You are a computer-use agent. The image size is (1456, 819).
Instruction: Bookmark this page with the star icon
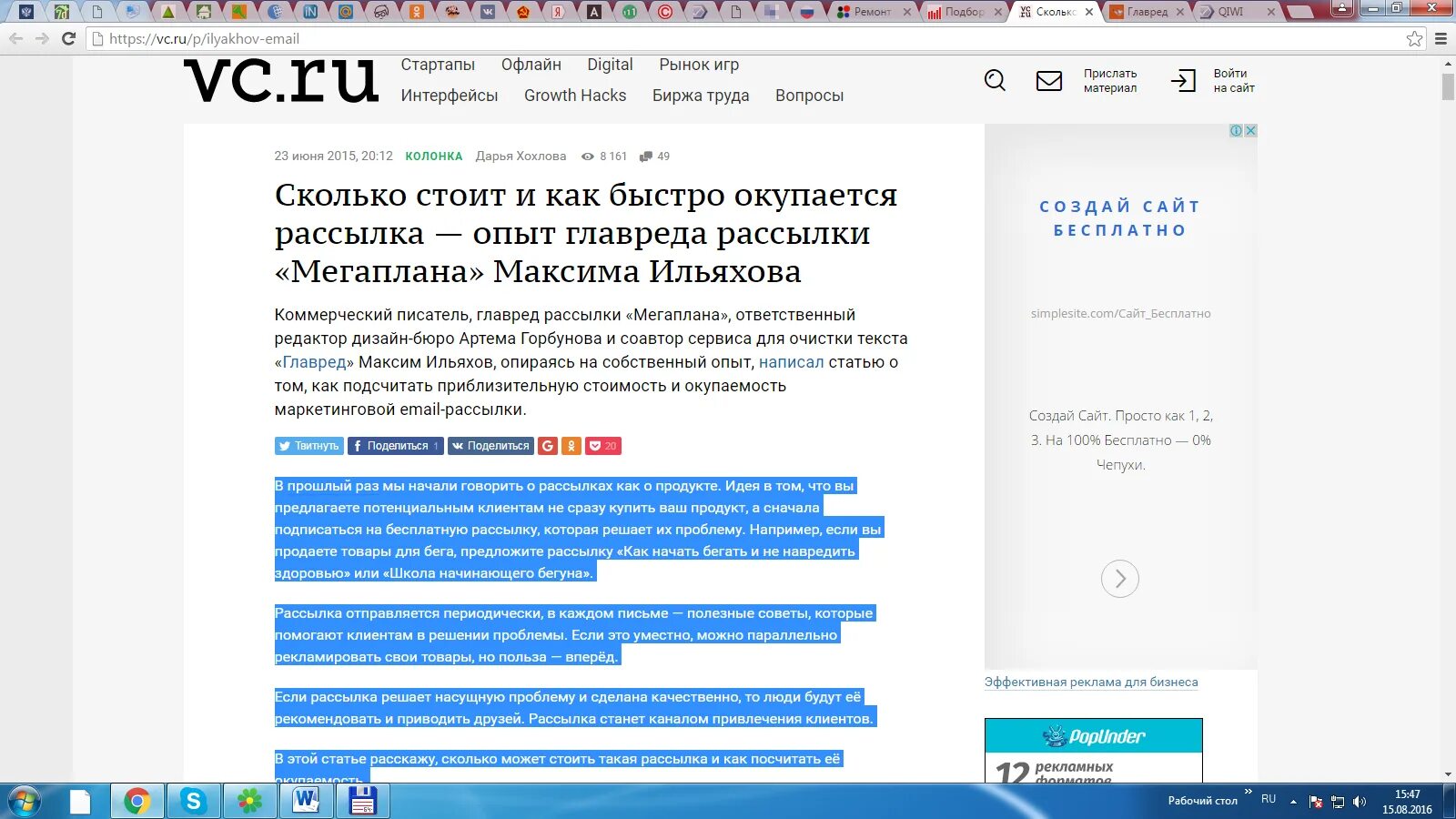(x=1414, y=39)
